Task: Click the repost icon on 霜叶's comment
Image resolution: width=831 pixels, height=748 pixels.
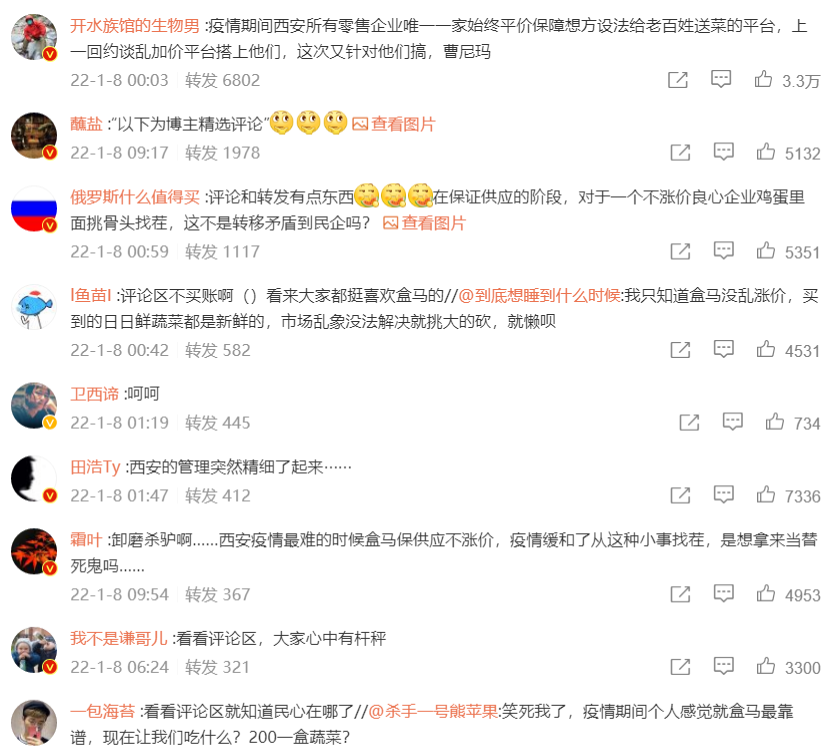Action: coord(680,594)
